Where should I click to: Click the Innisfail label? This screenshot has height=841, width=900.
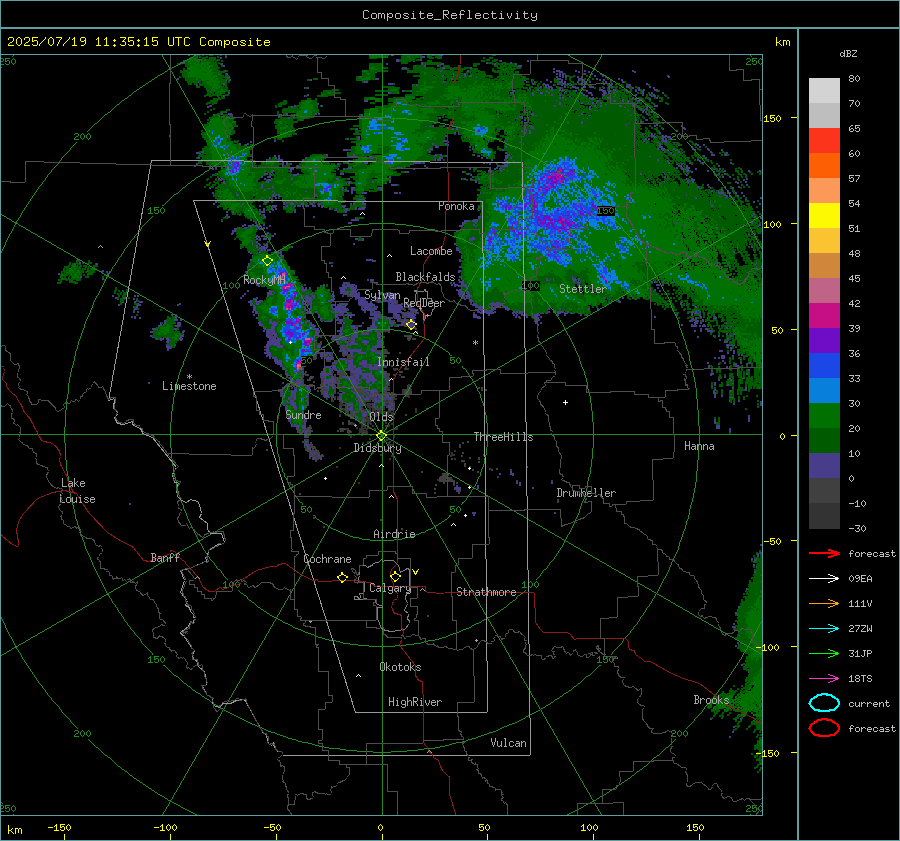(403, 362)
